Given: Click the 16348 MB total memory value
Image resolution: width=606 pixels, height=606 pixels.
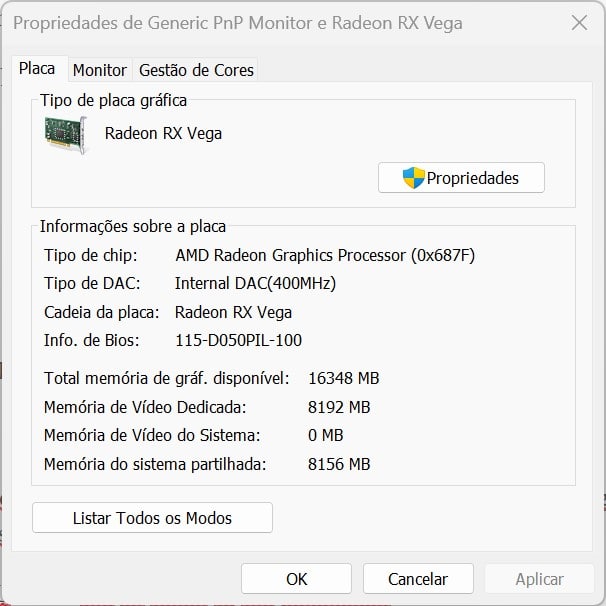Looking at the screenshot, I should click(344, 378).
